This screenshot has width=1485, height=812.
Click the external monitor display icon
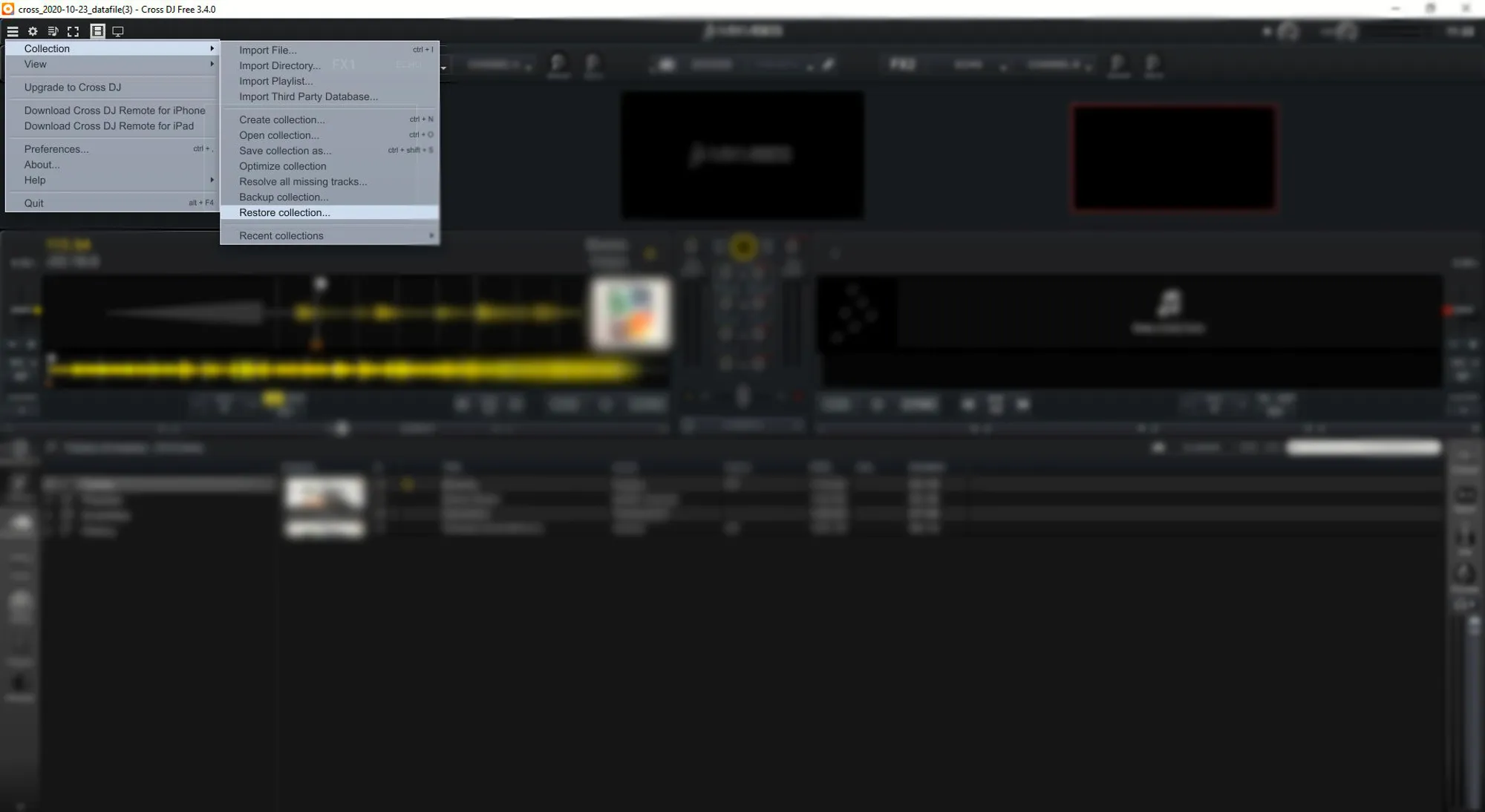pyautogui.click(x=117, y=31)
